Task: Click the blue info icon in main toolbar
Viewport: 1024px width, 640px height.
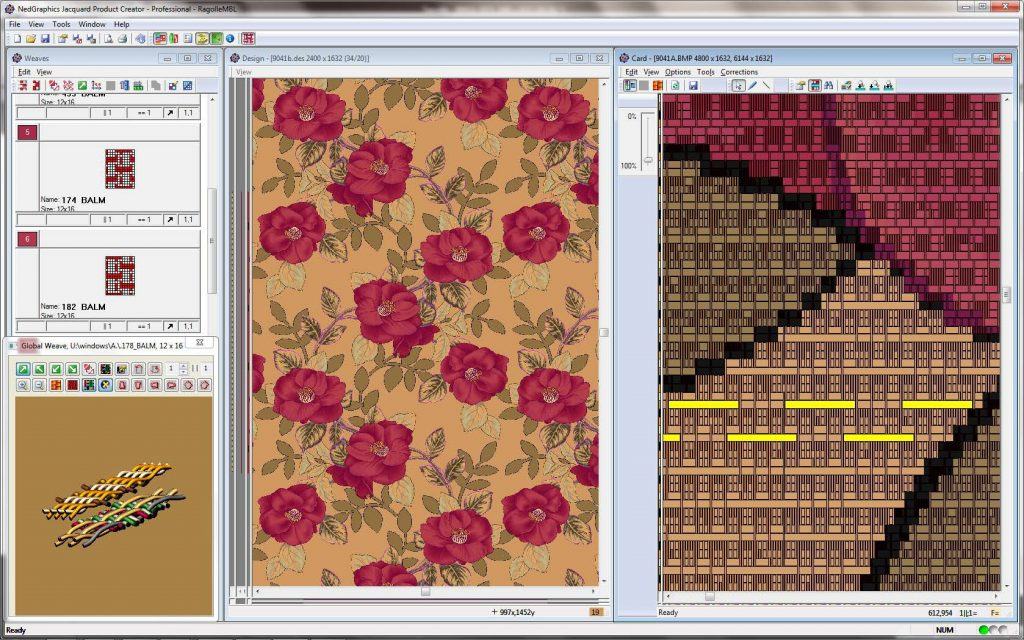Action: [230, 39]
